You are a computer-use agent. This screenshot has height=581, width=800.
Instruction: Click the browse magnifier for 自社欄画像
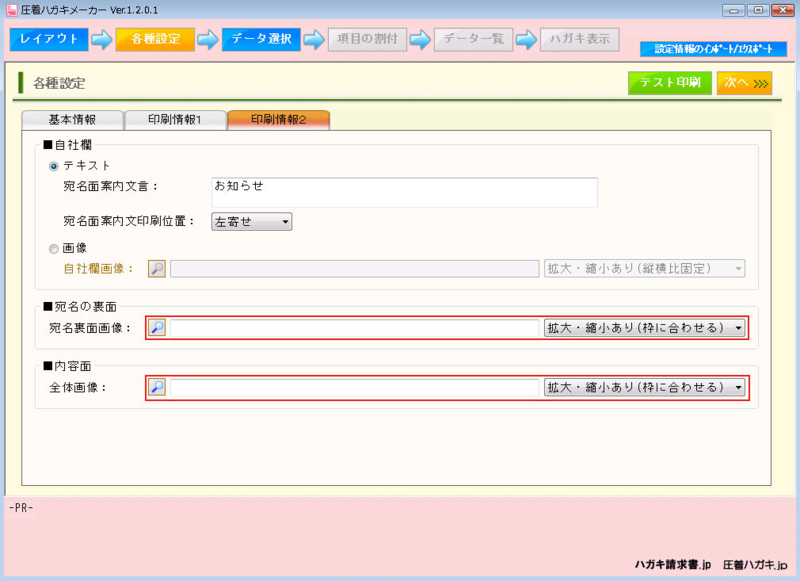tap(157, 268)
